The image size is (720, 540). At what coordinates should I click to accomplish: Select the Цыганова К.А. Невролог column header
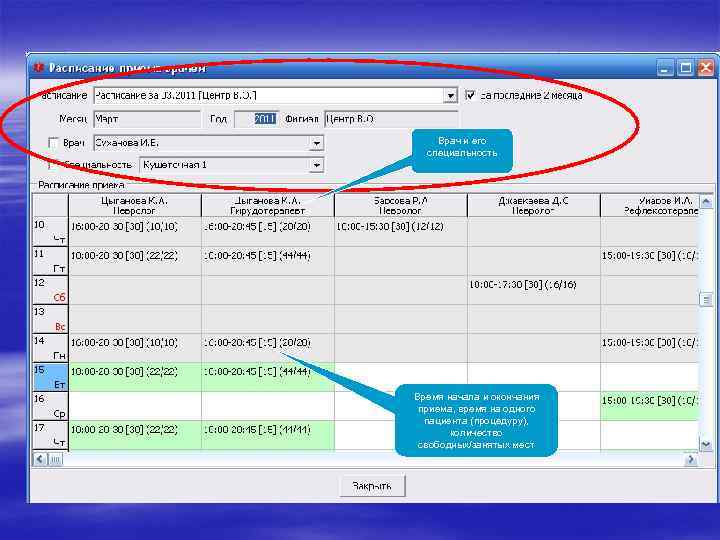click(x=135, y=205)
